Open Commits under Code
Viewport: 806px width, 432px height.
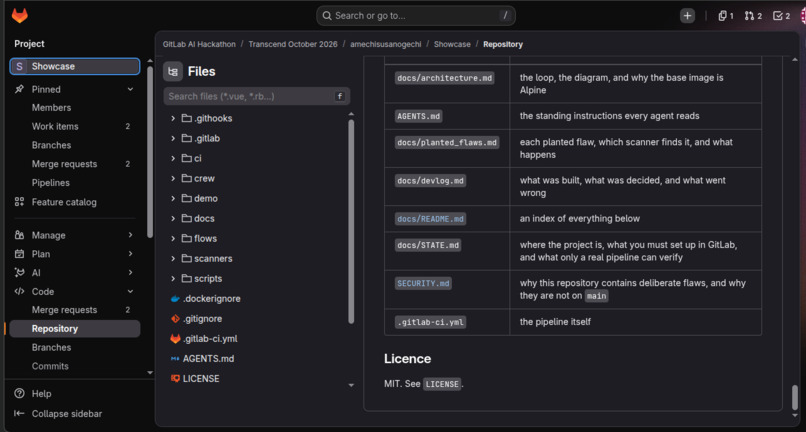click(x=75, y=366)
